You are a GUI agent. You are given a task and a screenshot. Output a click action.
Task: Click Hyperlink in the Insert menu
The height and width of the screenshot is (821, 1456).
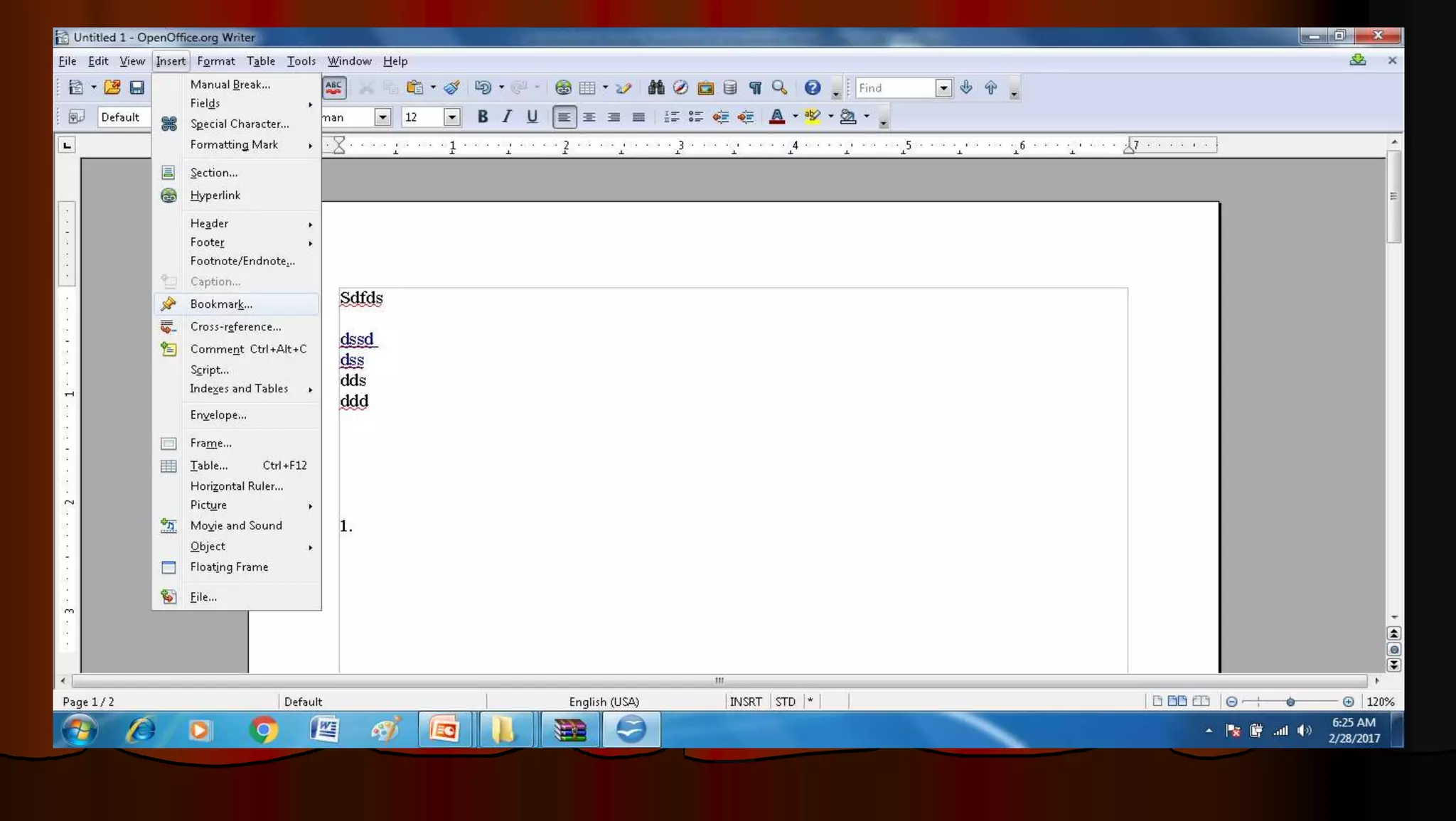click(x=215, y=195)
